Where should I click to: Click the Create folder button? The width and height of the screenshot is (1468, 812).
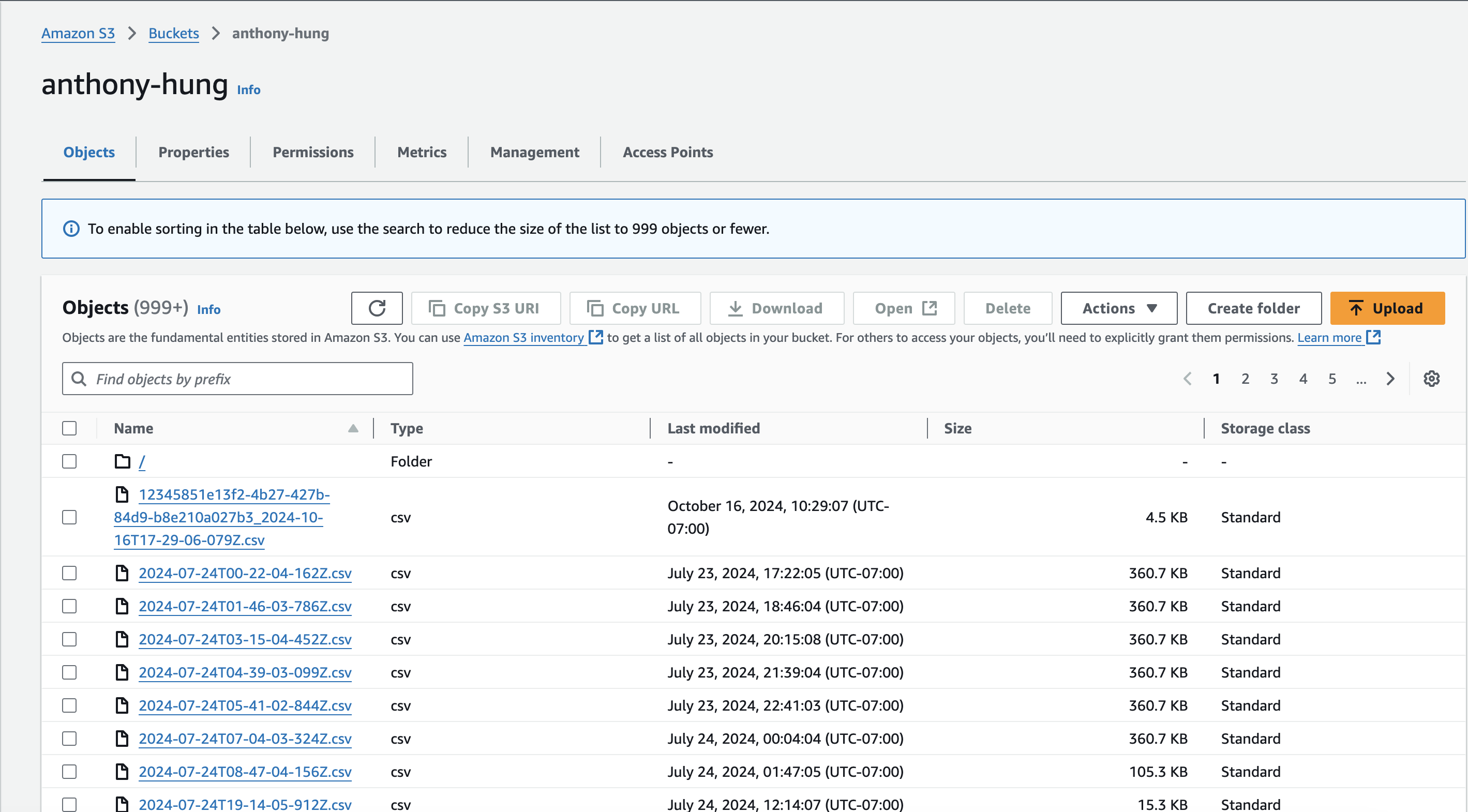(x=1254, y=308)
